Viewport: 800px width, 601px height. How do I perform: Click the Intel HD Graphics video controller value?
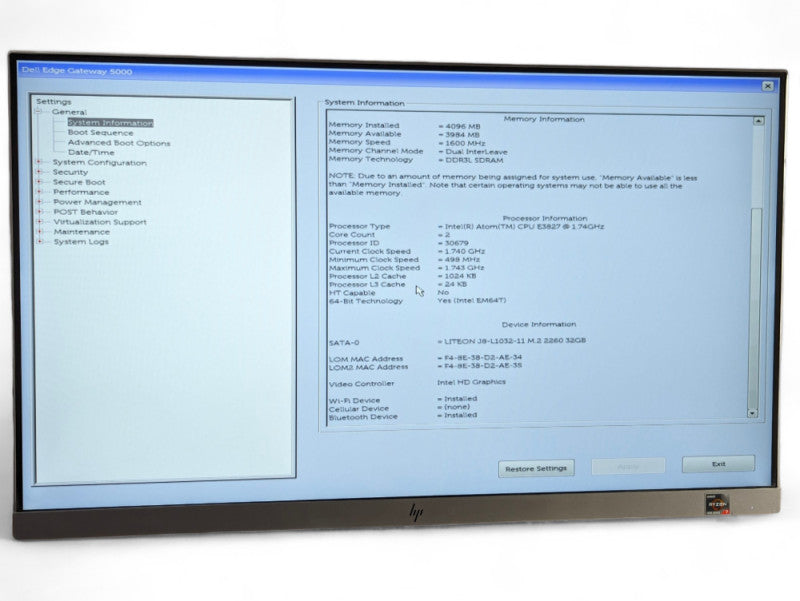(471, 382)
